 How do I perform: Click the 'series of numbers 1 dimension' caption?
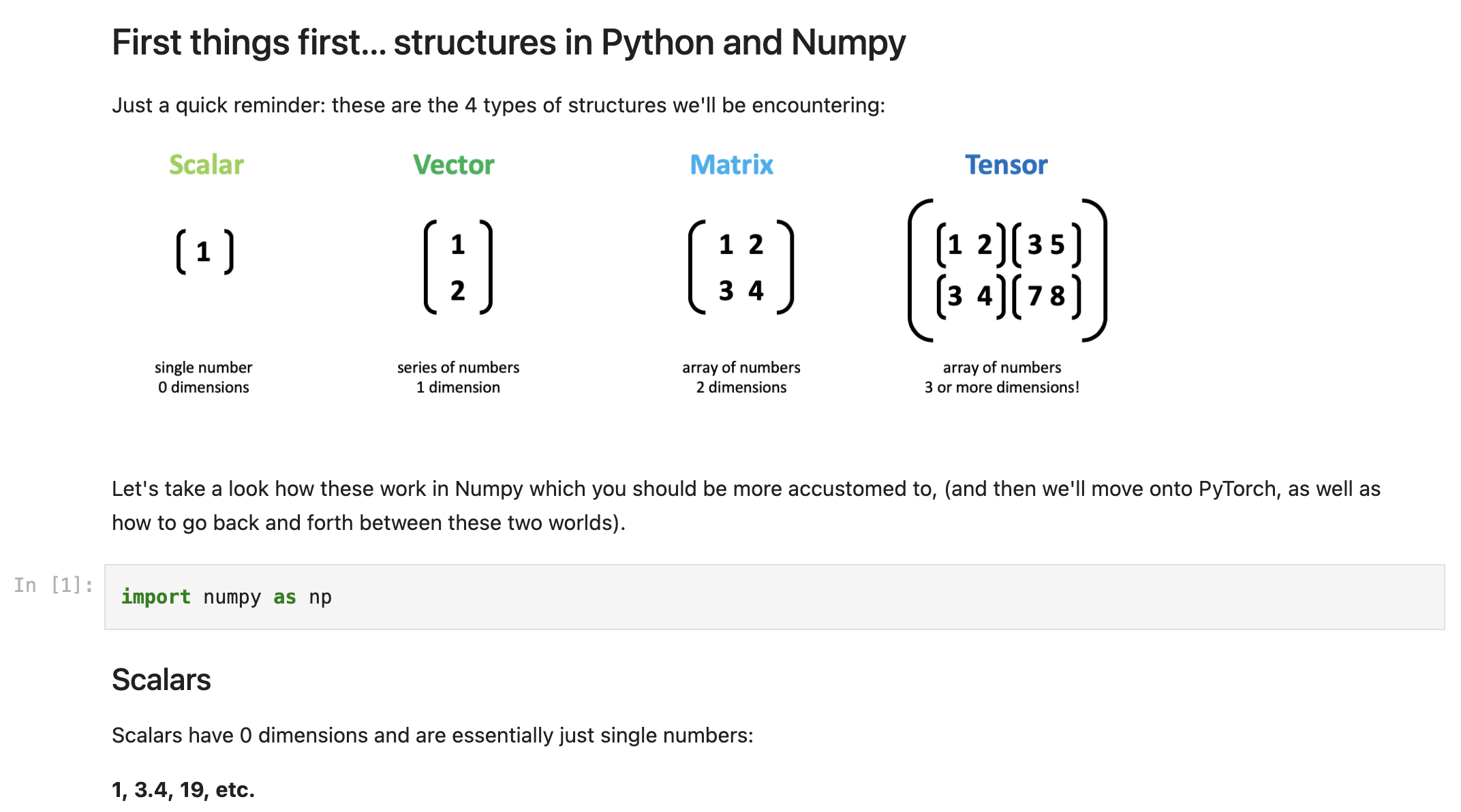[458, 377]
